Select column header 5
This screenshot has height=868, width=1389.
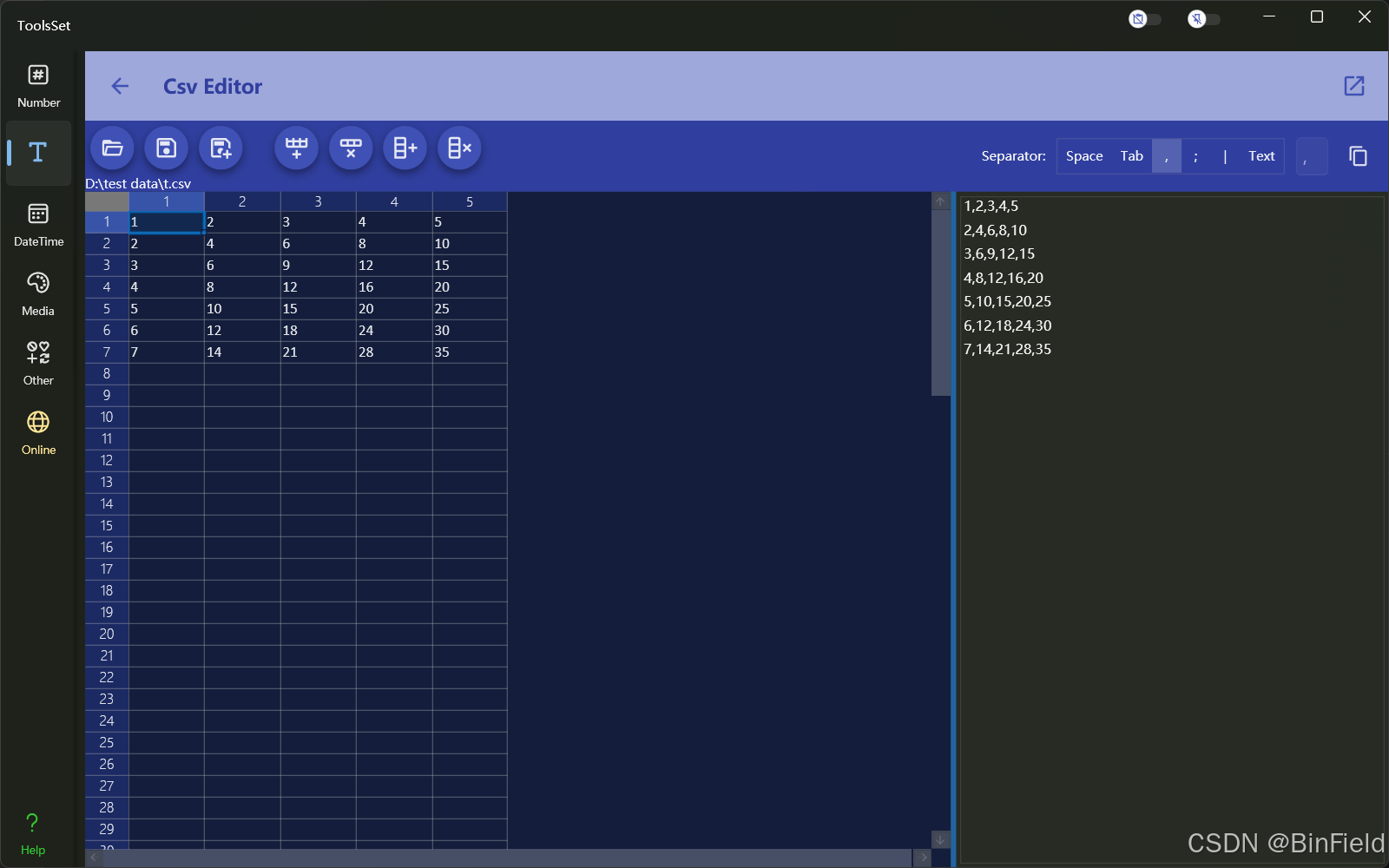[x=470, y=201]
